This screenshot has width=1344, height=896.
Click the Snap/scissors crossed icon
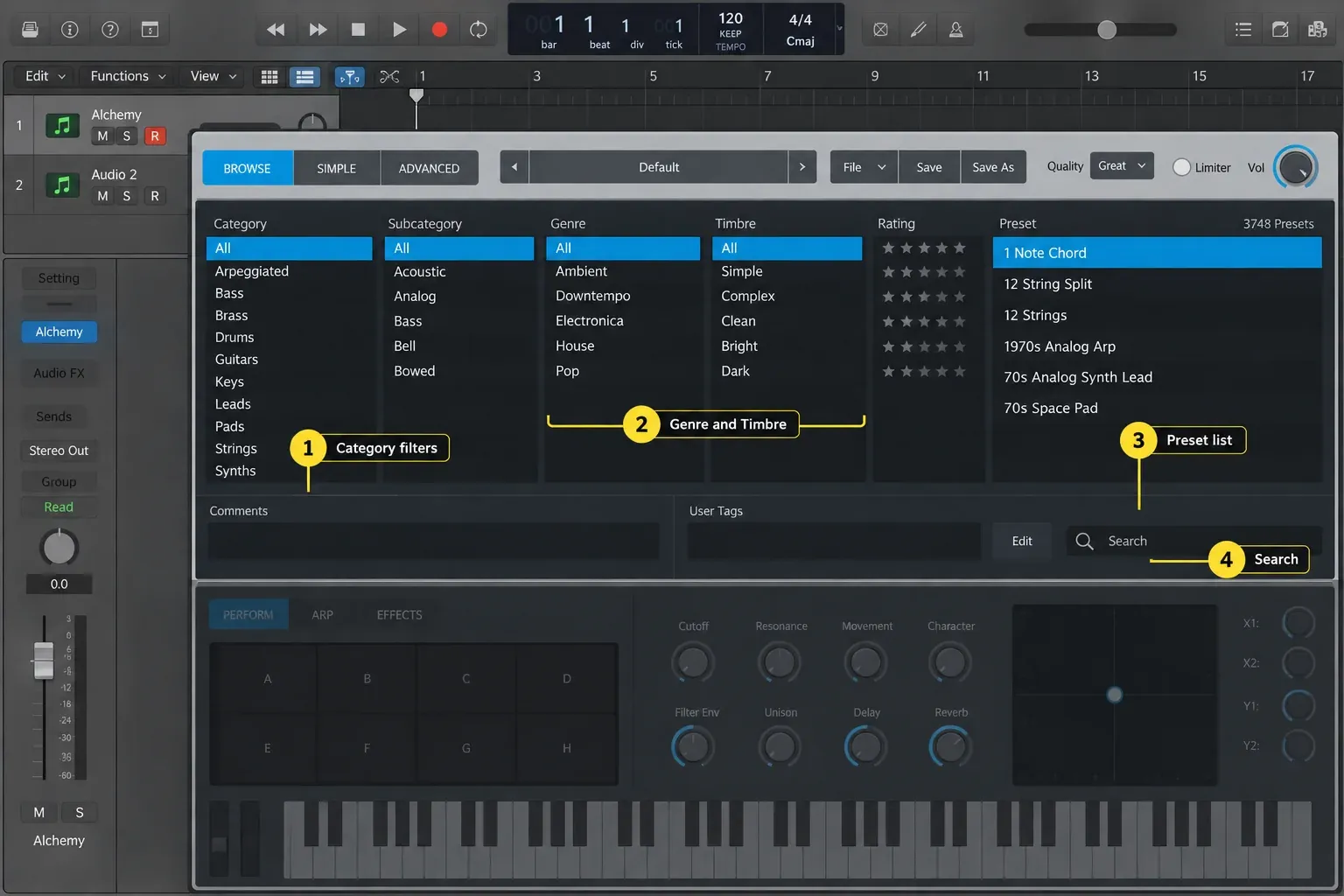tap(389, 77)
